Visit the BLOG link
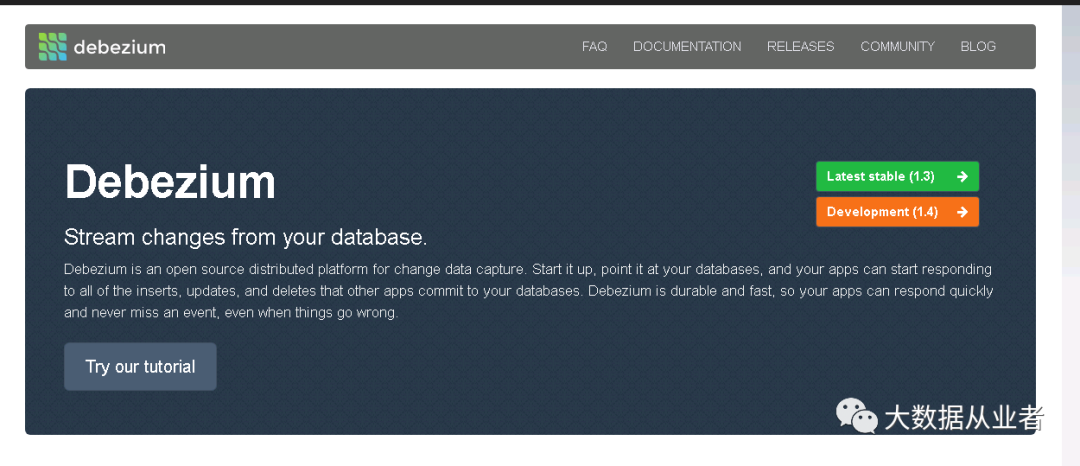 [978, 47]
